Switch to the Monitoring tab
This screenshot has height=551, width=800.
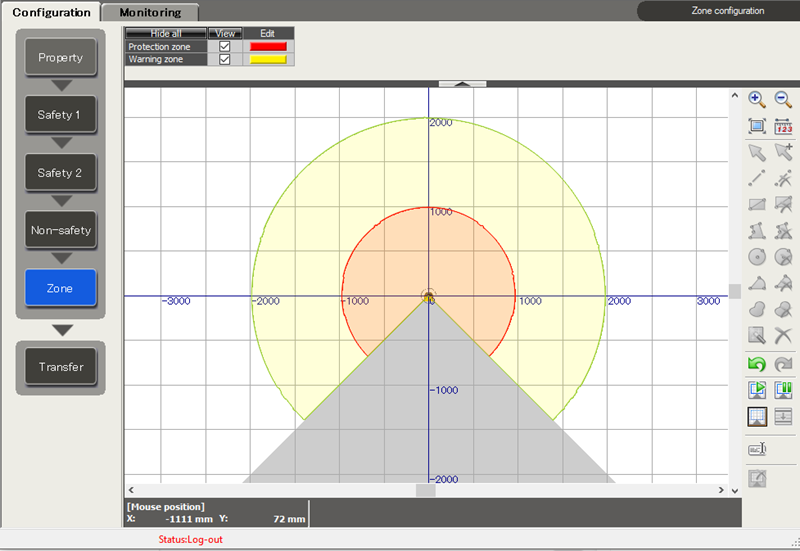[x=150, y=12]
